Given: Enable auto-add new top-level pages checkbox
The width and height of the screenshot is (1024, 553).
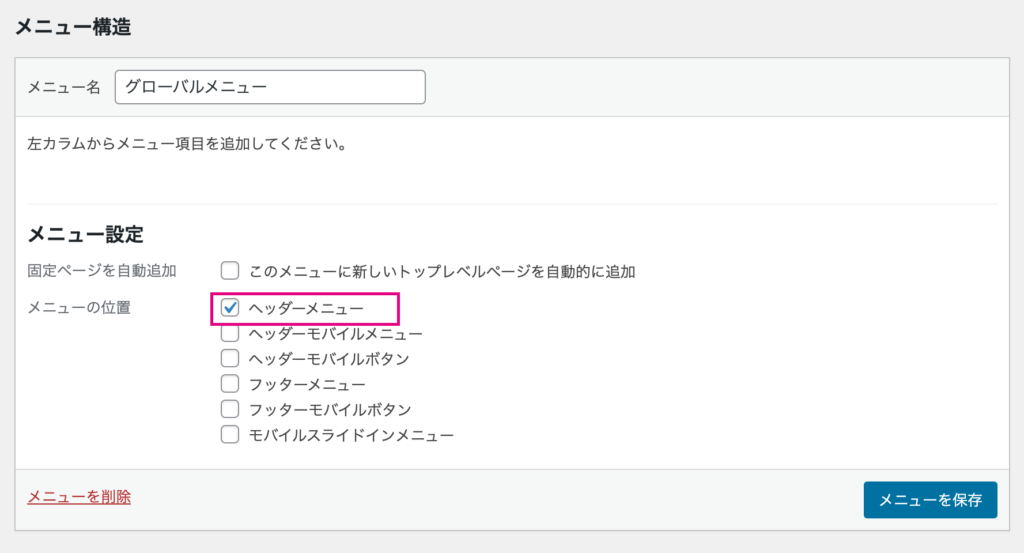Looking at the screenshot, I should coord(230,270).
